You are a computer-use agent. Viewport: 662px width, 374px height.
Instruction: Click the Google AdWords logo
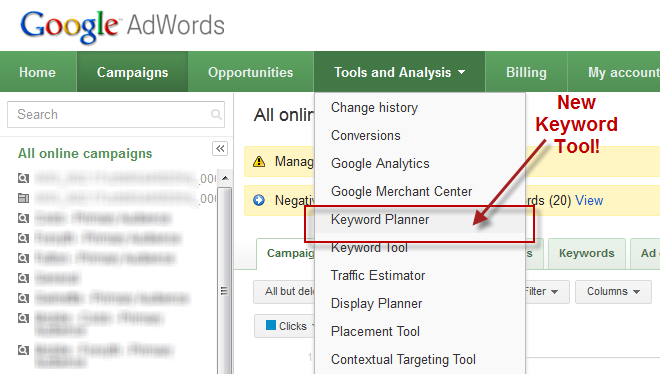(122, 26)
